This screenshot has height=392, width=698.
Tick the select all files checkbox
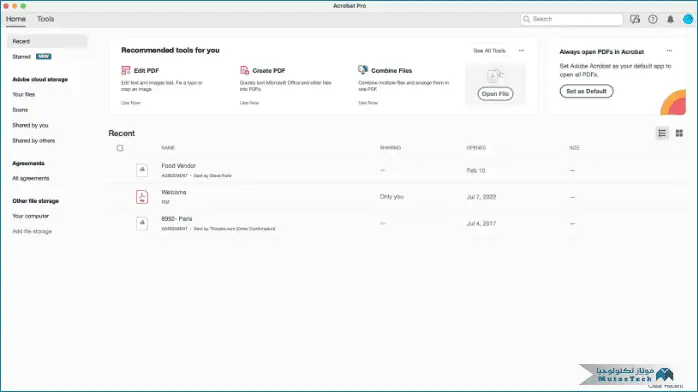120,148
